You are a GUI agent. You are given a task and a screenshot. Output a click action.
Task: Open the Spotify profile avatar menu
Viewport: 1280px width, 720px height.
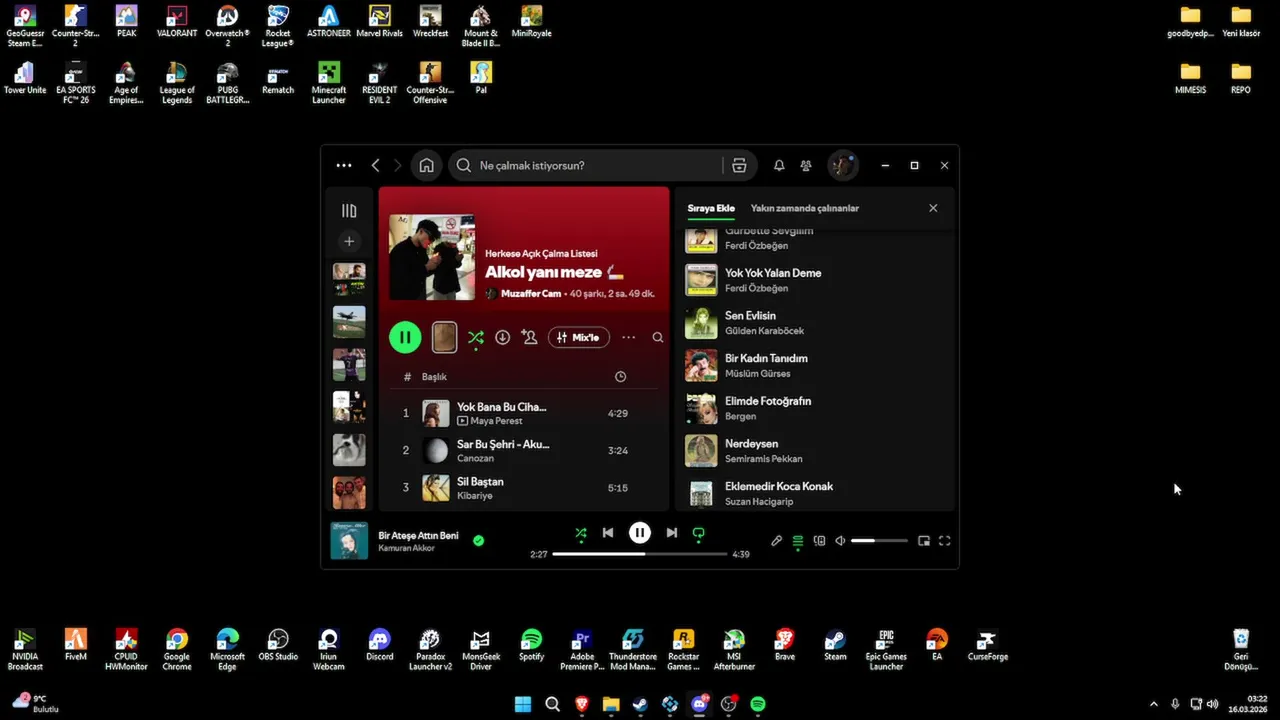click(x=842, y=165)
